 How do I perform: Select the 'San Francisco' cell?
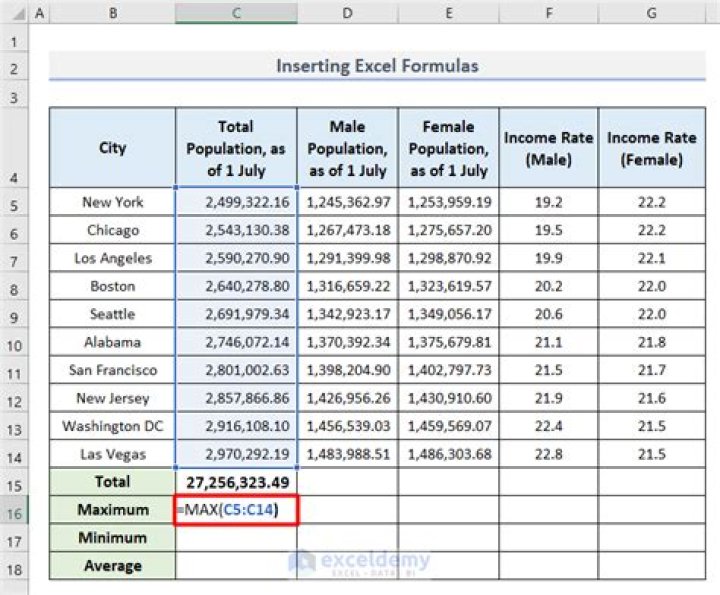112,370
